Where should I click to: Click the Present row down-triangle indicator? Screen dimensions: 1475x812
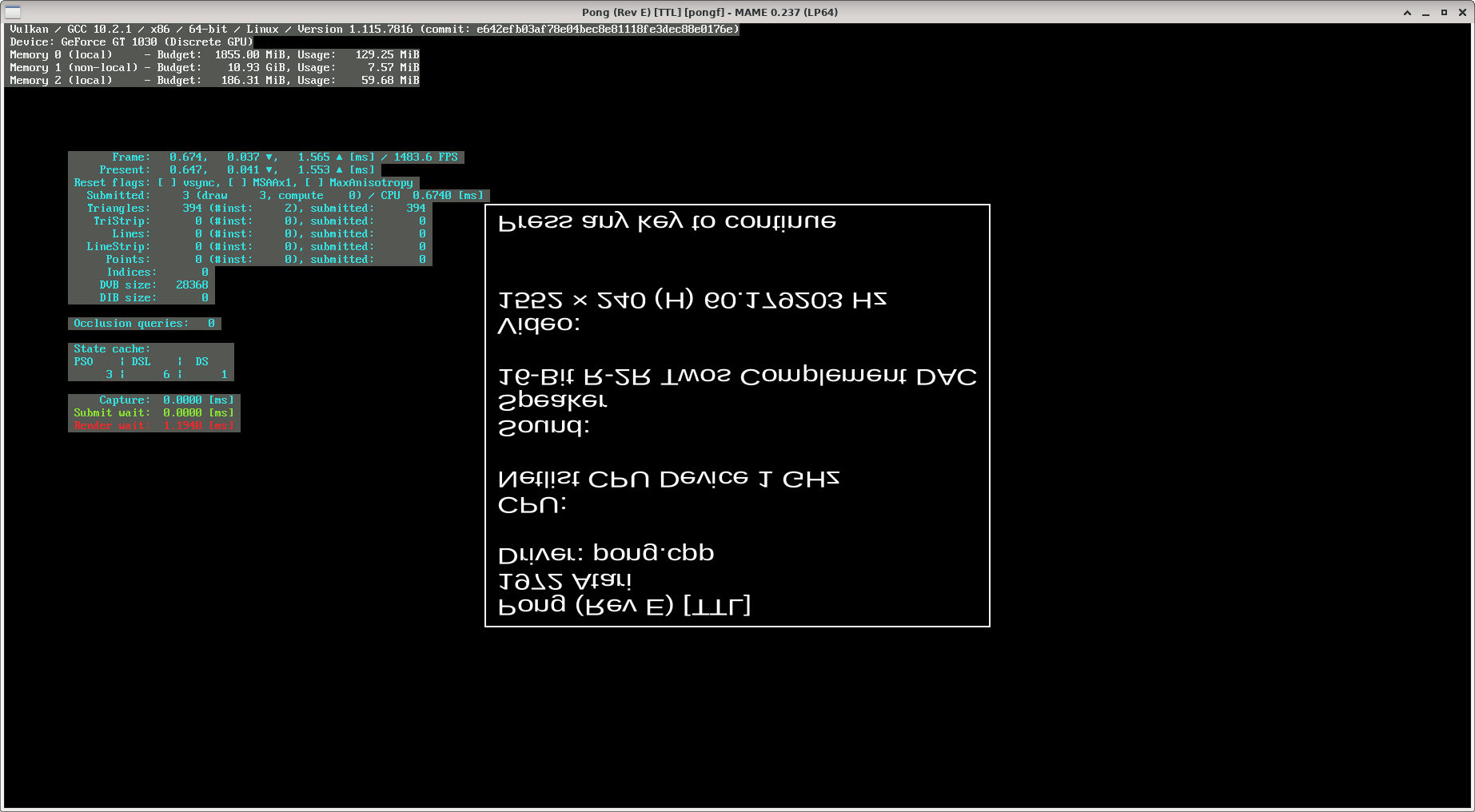pyautogui.click(x=269, y=170)
